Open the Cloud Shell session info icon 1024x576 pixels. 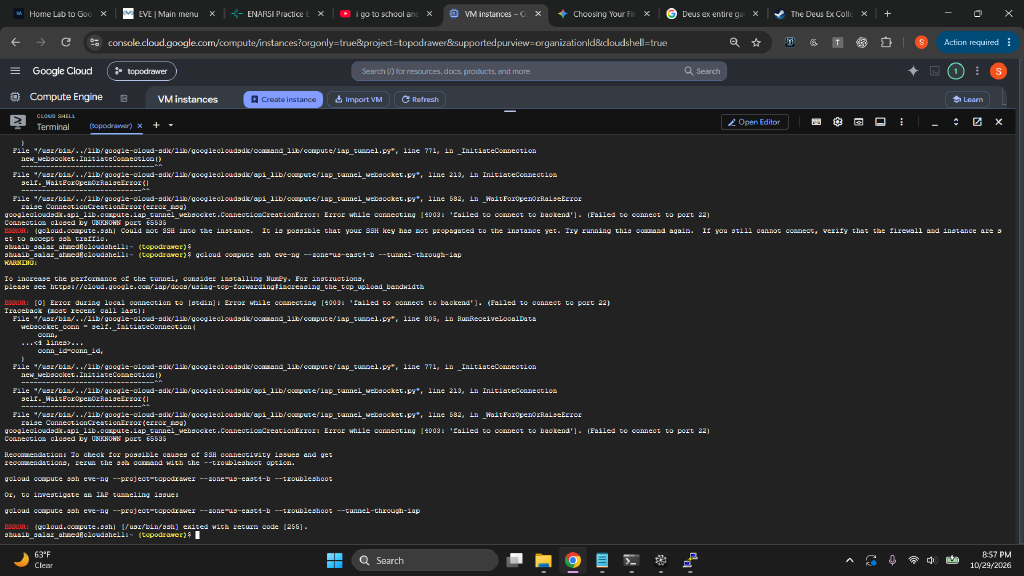click(880, 122)
